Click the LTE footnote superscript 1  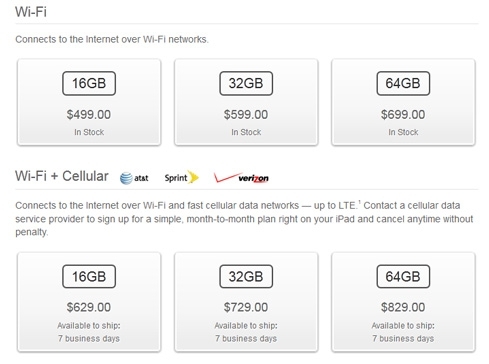pyautogui.click(x=359, y=202)
